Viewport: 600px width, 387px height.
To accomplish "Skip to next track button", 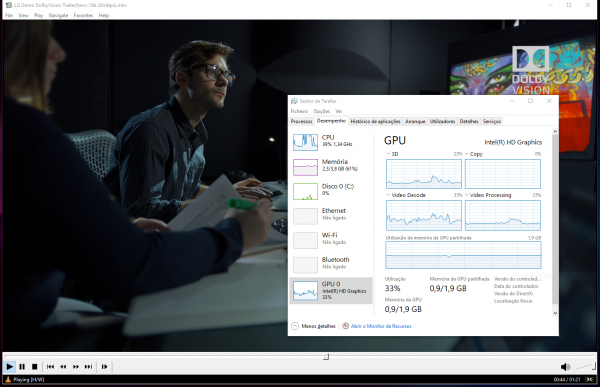I will [88, 367].
